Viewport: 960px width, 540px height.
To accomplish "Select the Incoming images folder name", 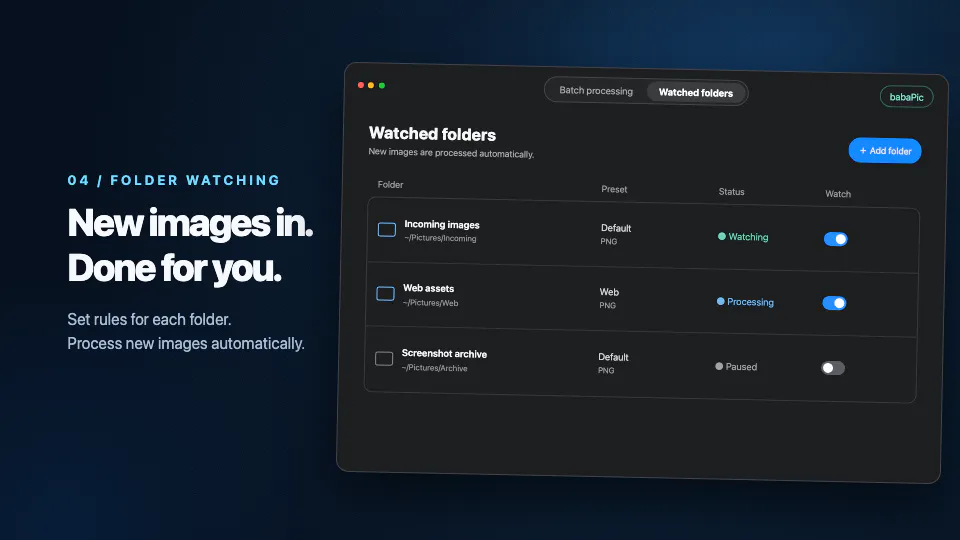I will [x=442, y=225].
